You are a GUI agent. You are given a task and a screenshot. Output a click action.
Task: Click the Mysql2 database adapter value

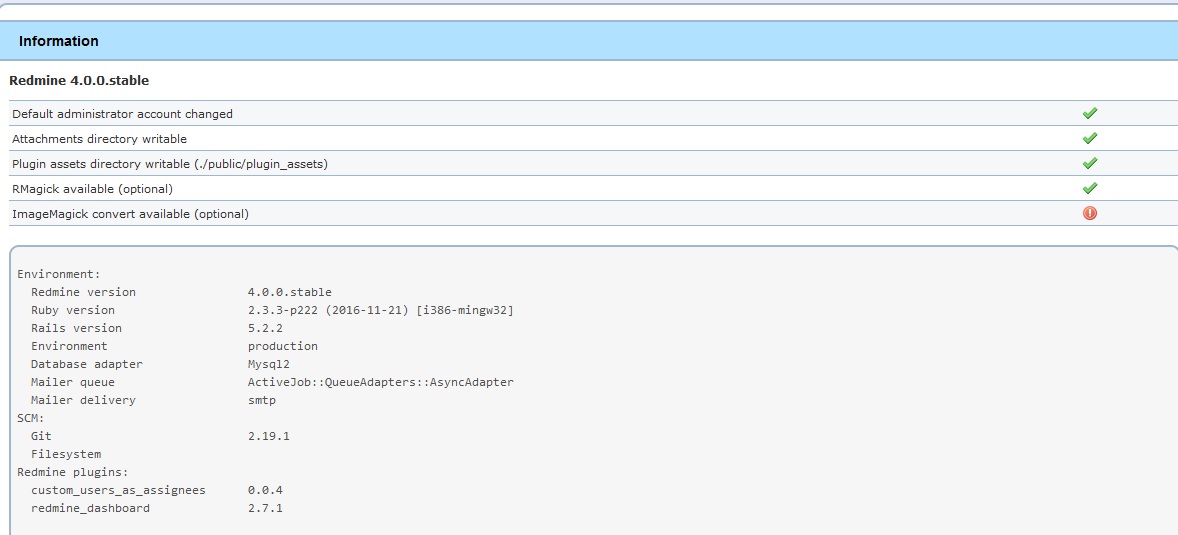click(269, 364)
